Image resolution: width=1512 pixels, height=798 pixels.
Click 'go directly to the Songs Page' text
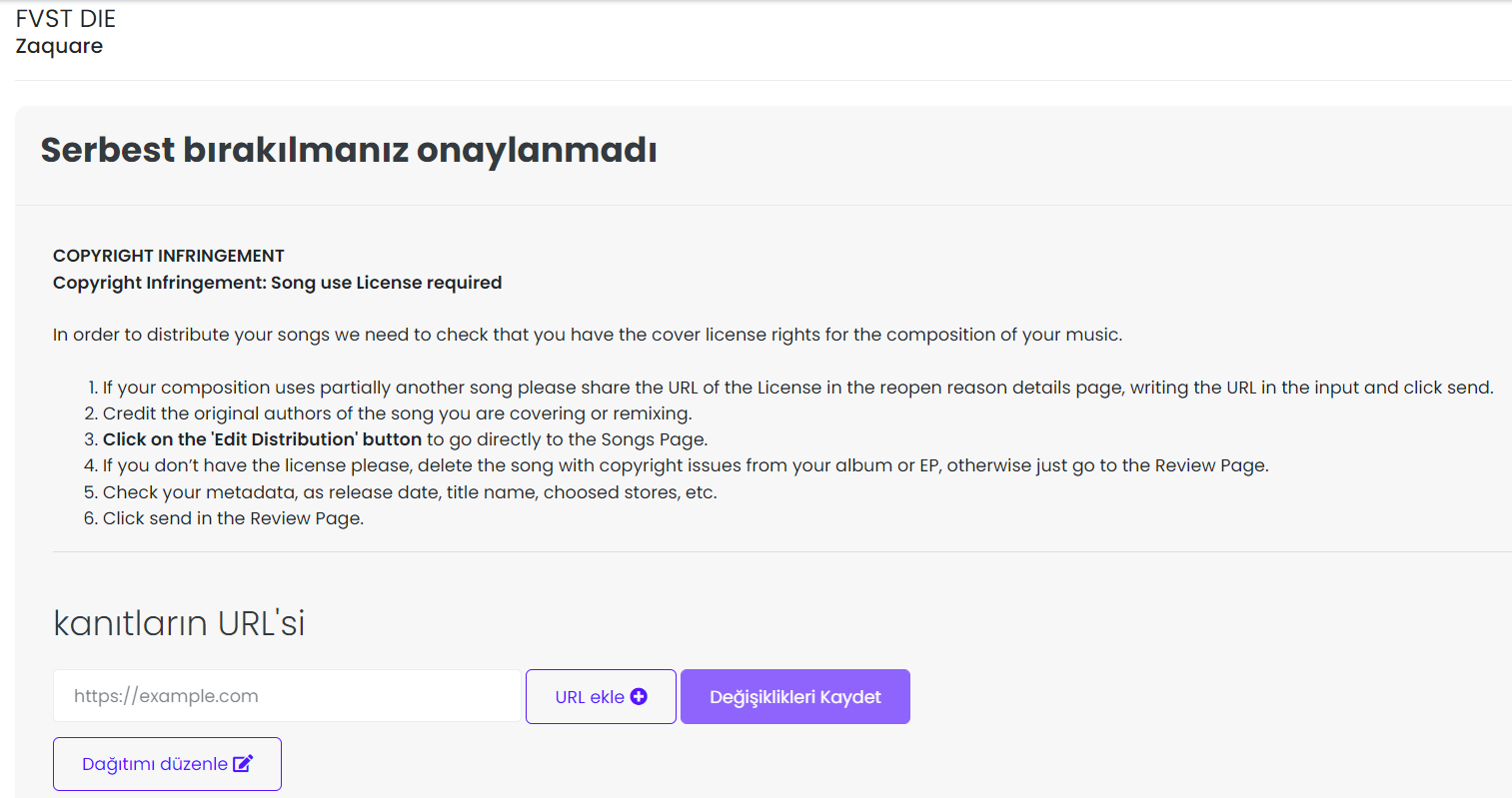pyautogui.click(x=568, y=439)
